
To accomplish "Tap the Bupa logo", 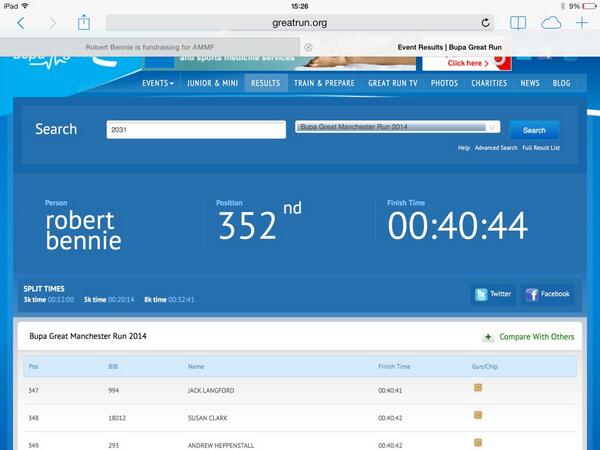I will click(x=42, y=60).
